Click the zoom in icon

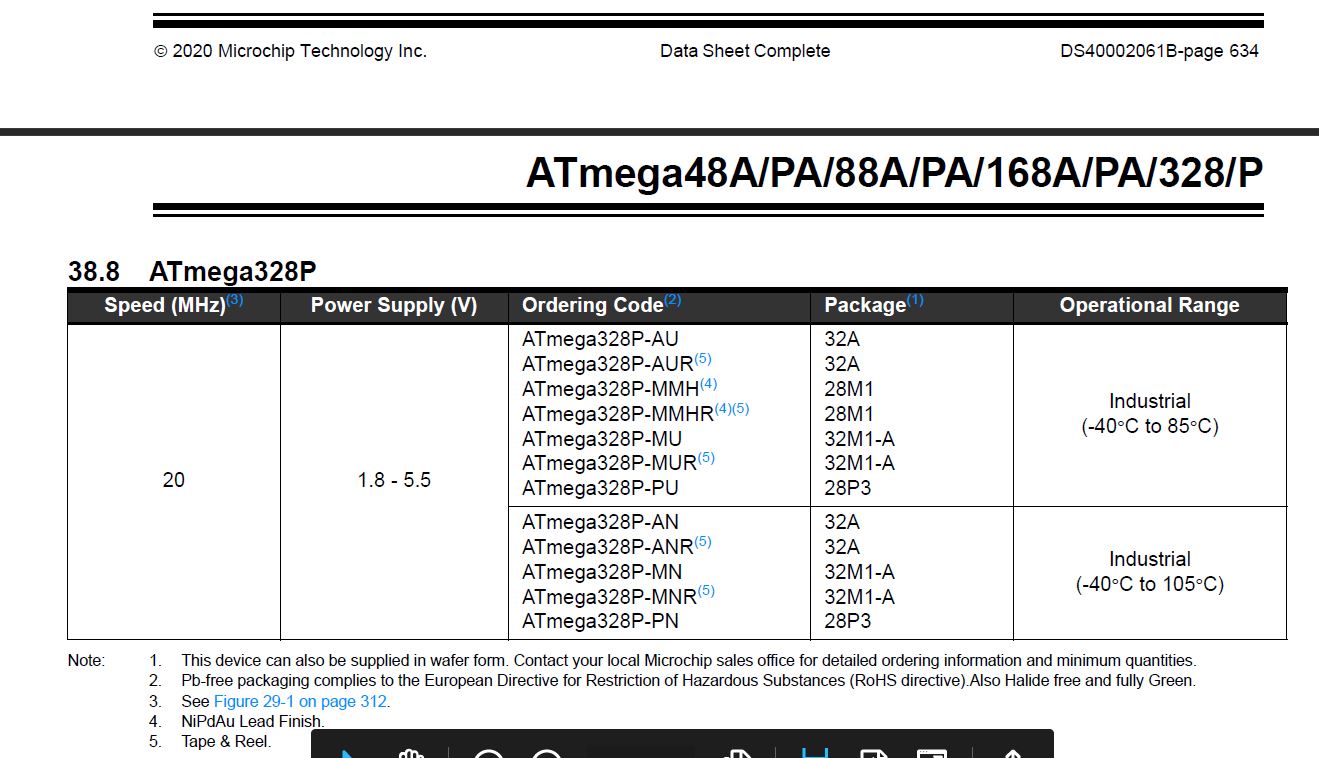coord(546,752)
